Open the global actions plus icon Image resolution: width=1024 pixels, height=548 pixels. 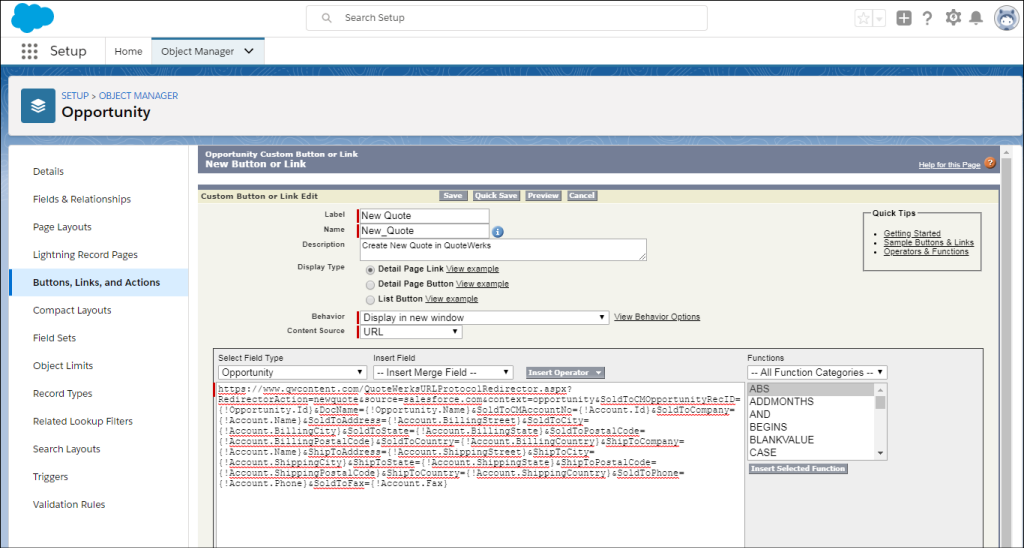point(904,18)
